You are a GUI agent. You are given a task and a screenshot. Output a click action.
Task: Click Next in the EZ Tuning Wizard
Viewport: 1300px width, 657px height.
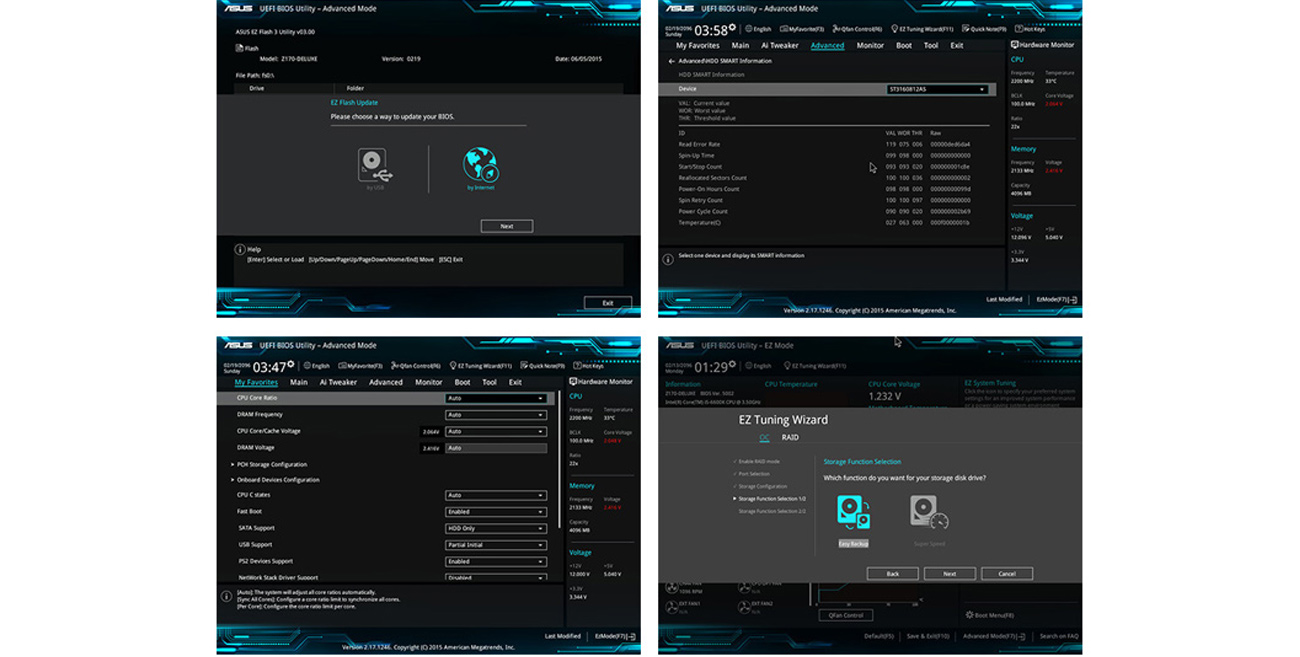(x=949, y=574)
